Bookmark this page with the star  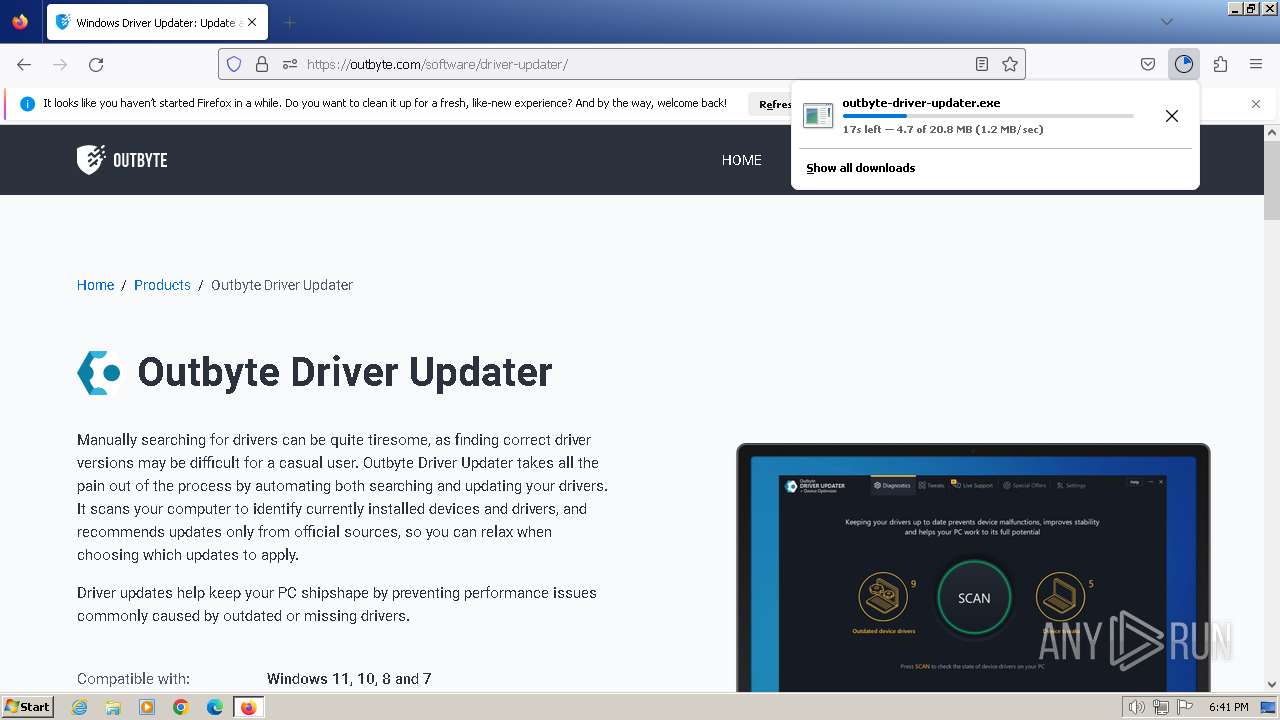tap(1010, 64)
